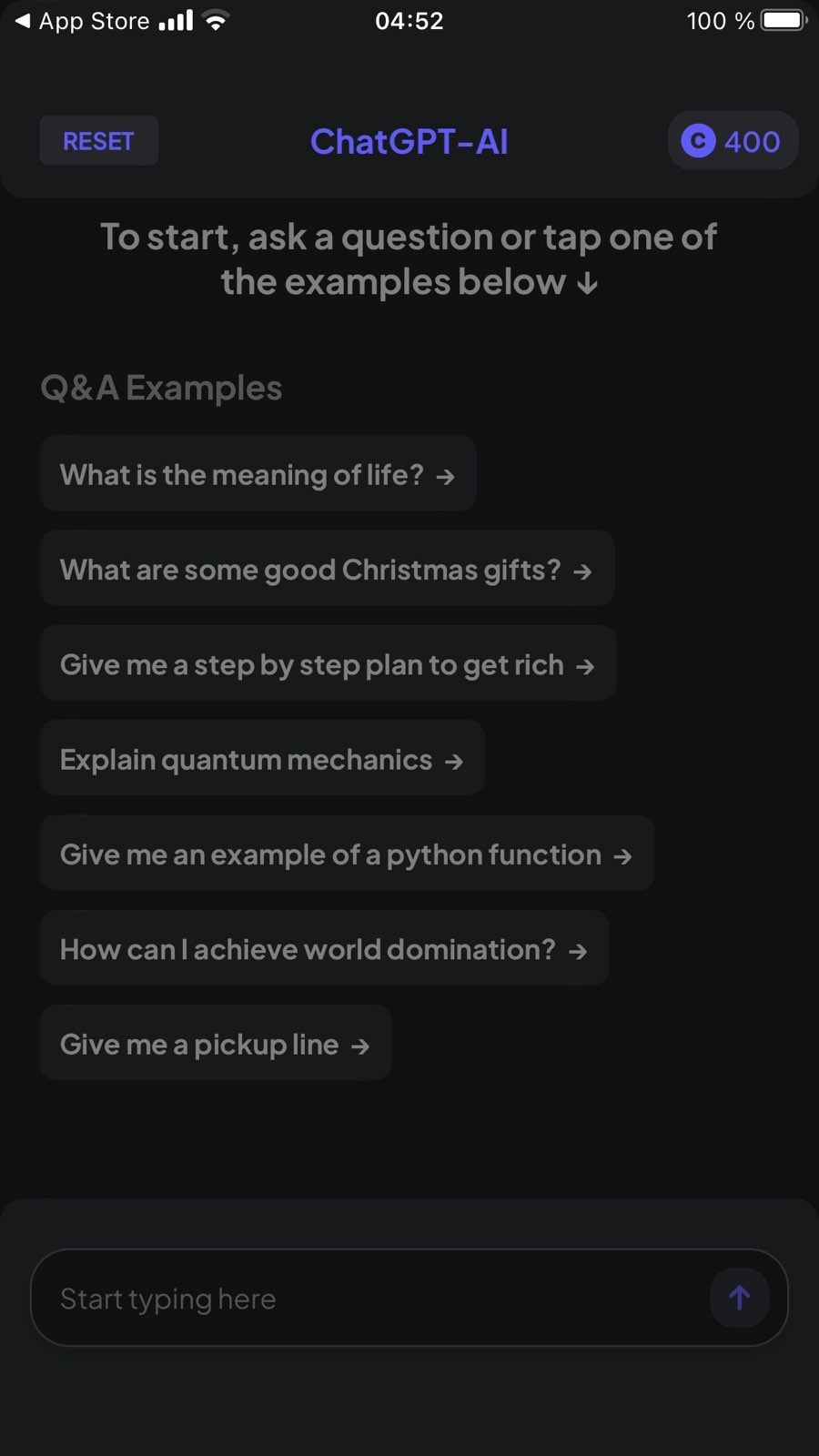
Task: Go back to App Store
Action: pyautogui.click(x=82, y=21)
